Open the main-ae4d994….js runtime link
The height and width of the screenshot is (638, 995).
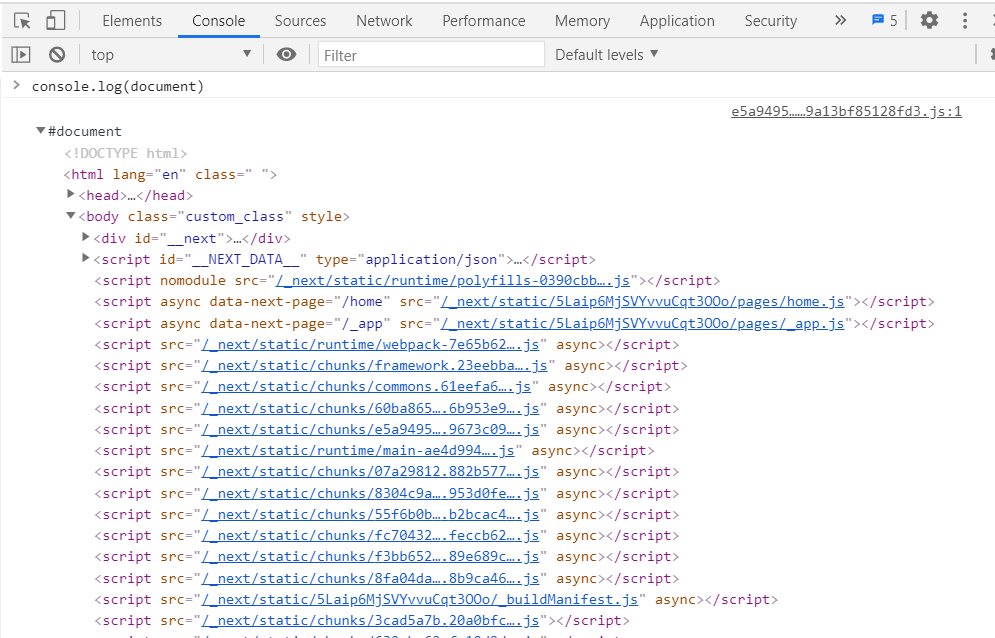(x=358, y=451)
